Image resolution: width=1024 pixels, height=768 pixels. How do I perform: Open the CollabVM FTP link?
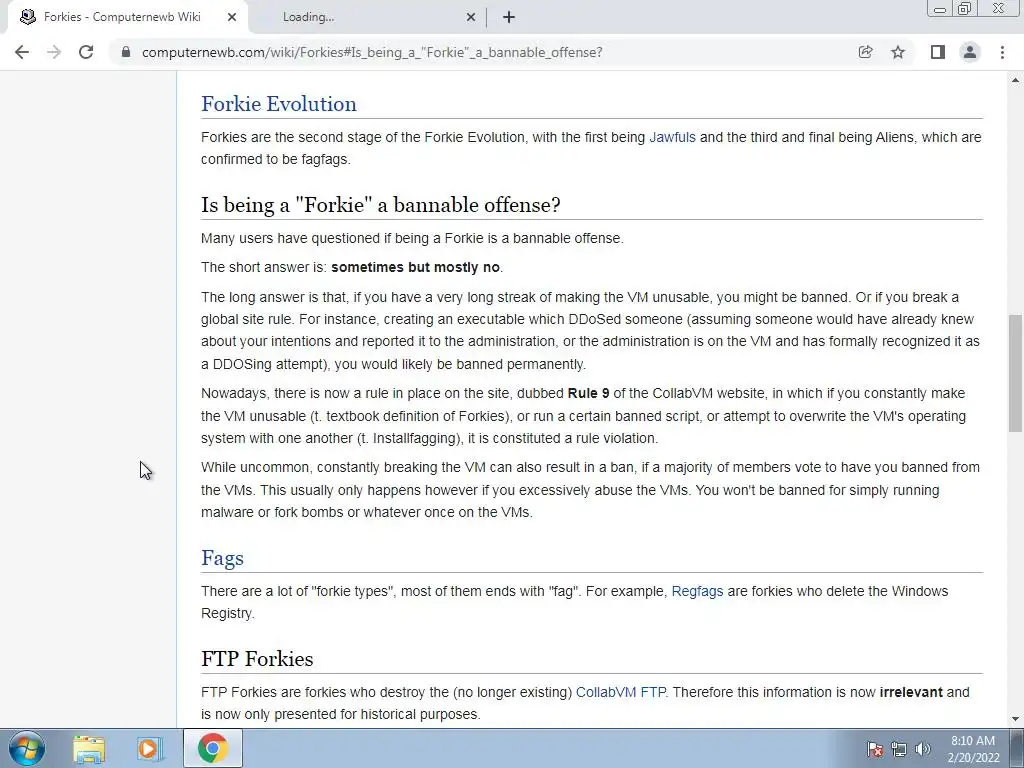pos(620,692)
